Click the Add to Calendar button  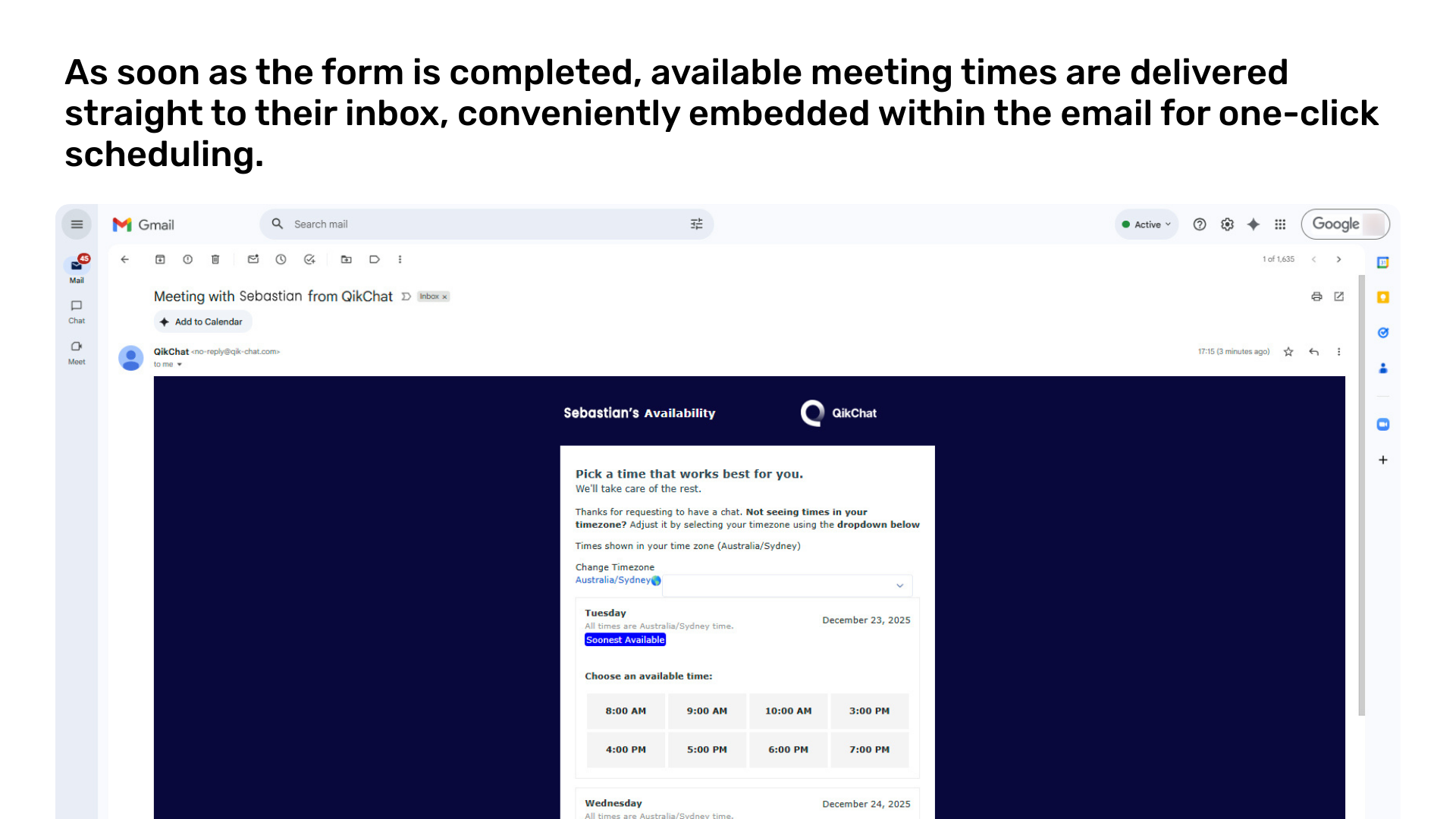pos(202,322)
